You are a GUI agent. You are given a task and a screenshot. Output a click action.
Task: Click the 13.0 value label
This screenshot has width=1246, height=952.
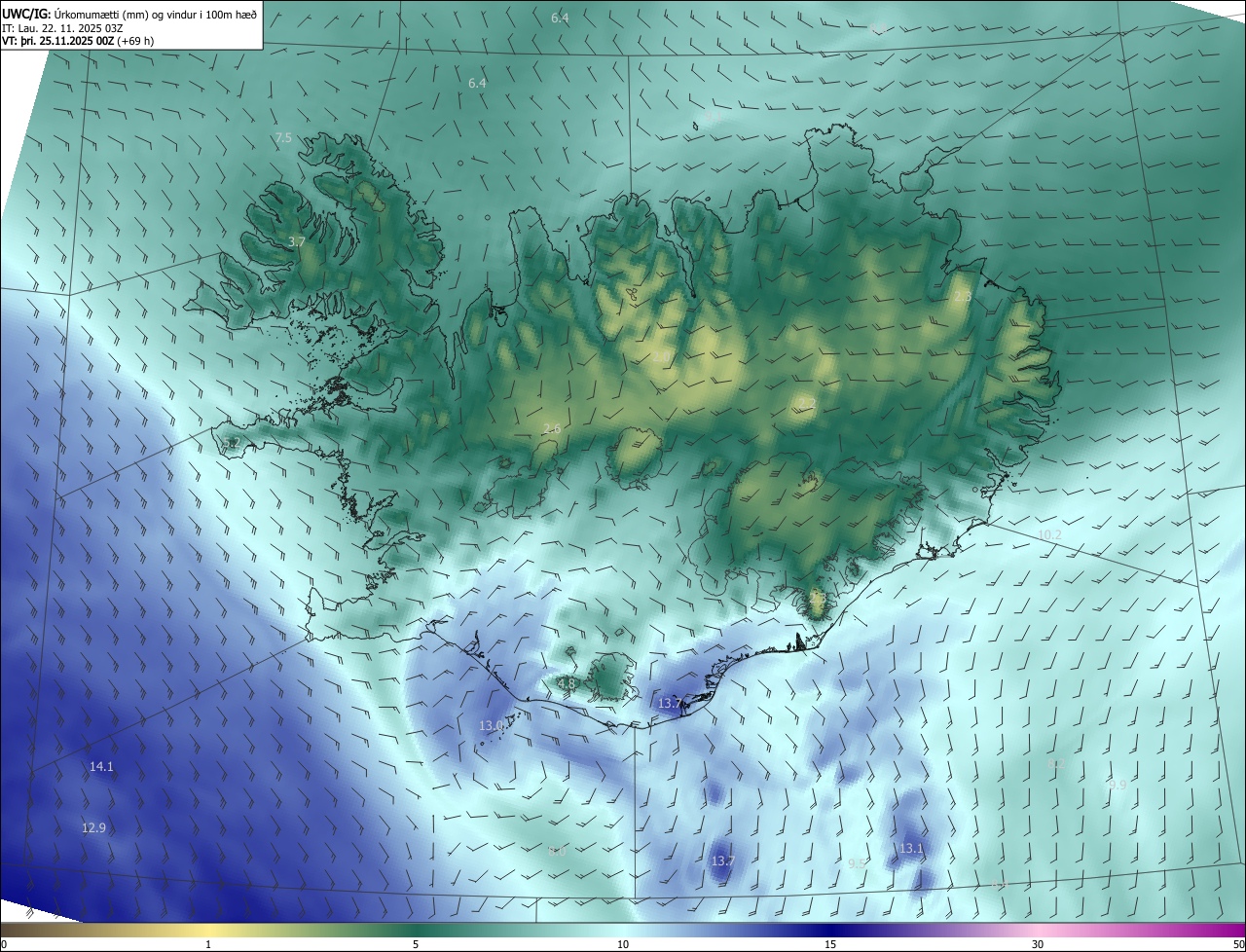coord(491,725)
